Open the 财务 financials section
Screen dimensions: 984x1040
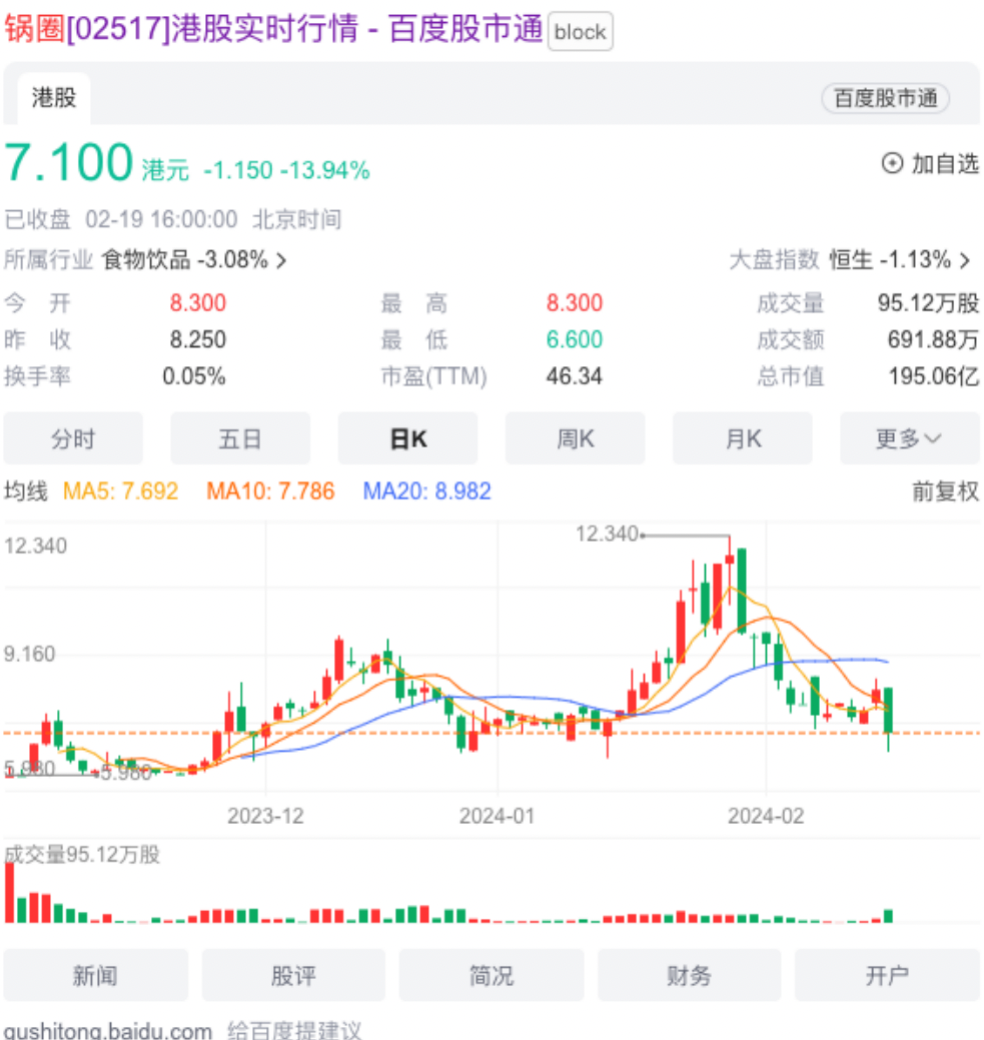pos(689,975)
